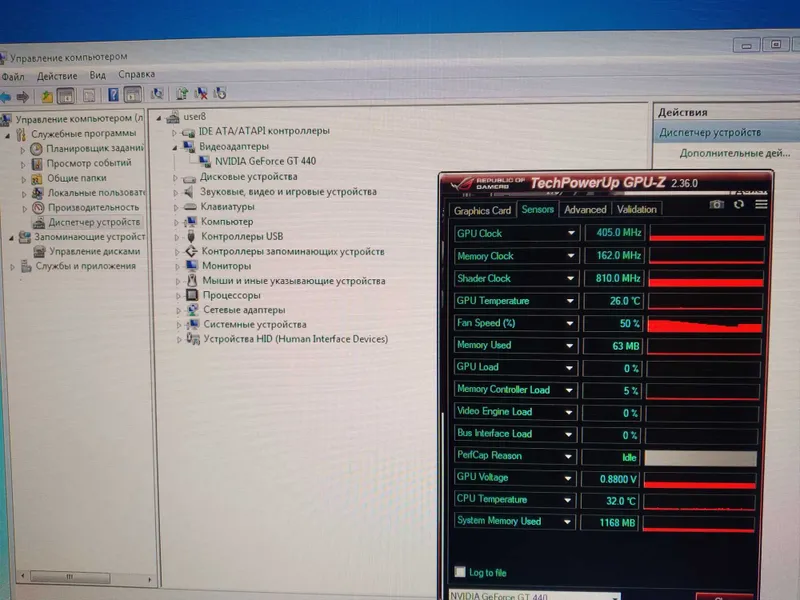Click the NVIDIA GeForce GT 440 adapter icon
The image size is (800, 600).
pos(205,161)
